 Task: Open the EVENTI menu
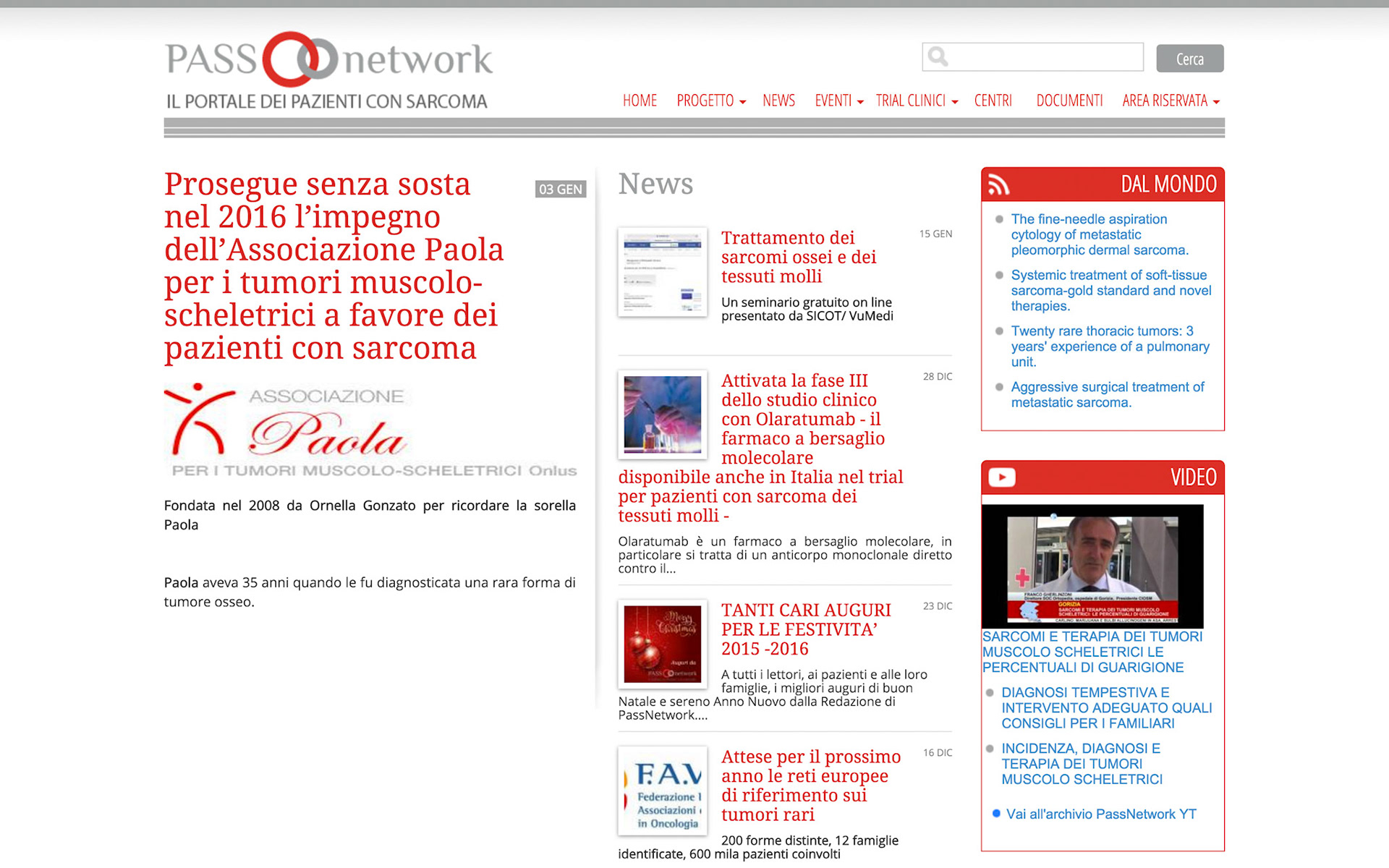pyautogui.click(x=833, y=101)
